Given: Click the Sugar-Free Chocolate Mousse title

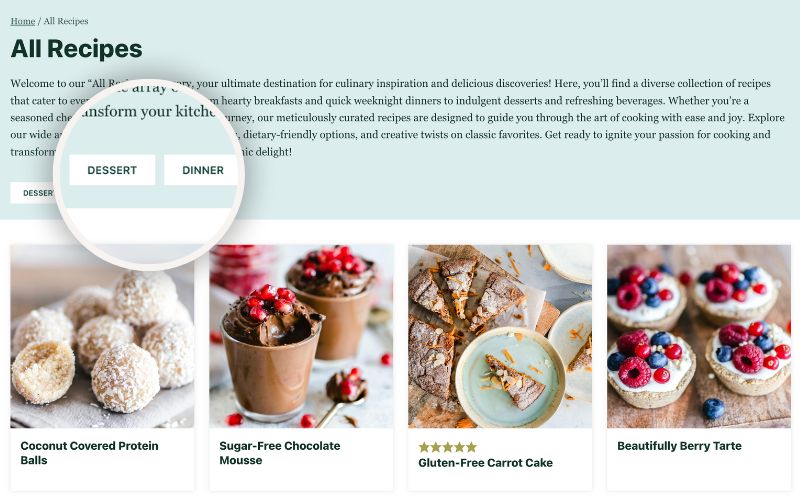Looking at the screenshot, I should 280,453.
